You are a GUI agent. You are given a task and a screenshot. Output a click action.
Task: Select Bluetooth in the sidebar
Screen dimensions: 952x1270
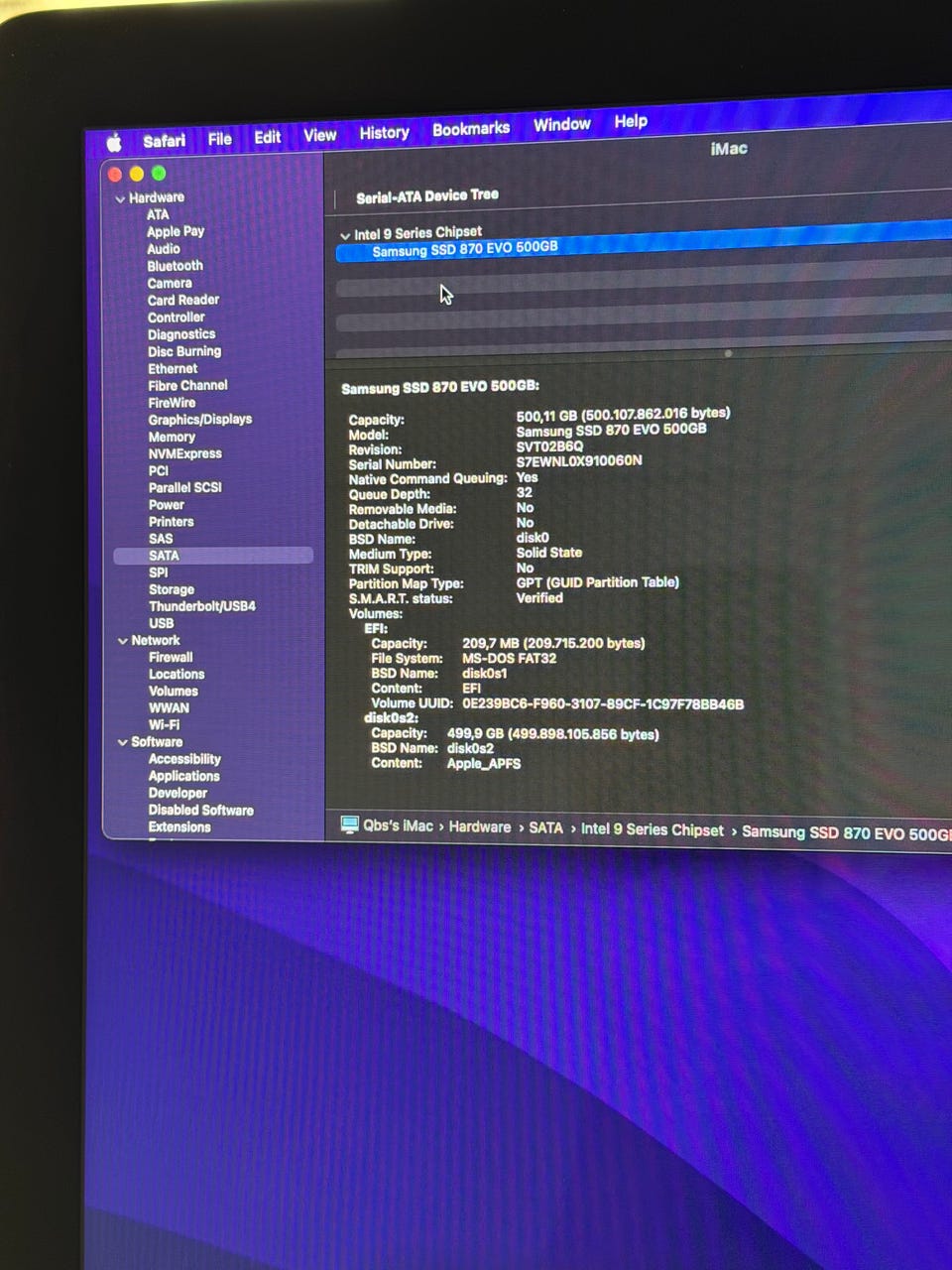[175, 266]
